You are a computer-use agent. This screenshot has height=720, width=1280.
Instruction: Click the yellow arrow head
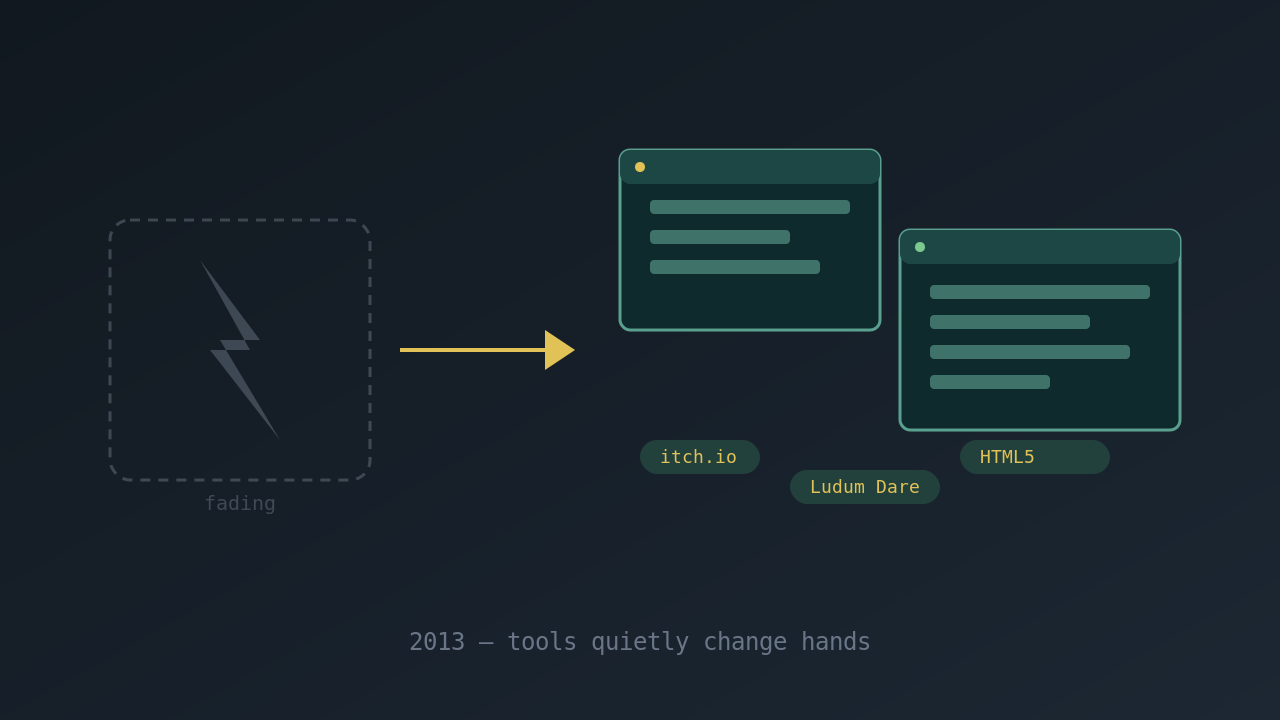560,350
